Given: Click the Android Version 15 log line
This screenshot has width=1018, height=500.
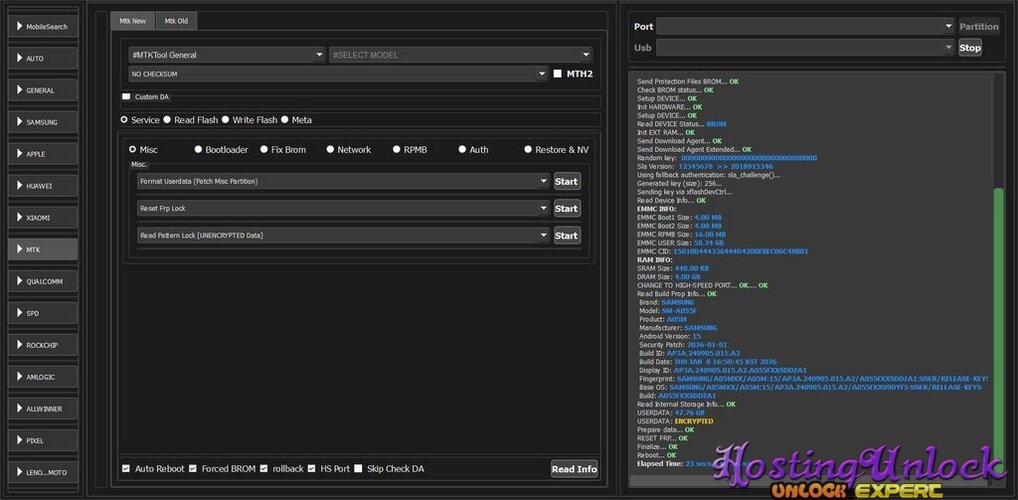Looking at the screenshot, I should coord(669,336).
